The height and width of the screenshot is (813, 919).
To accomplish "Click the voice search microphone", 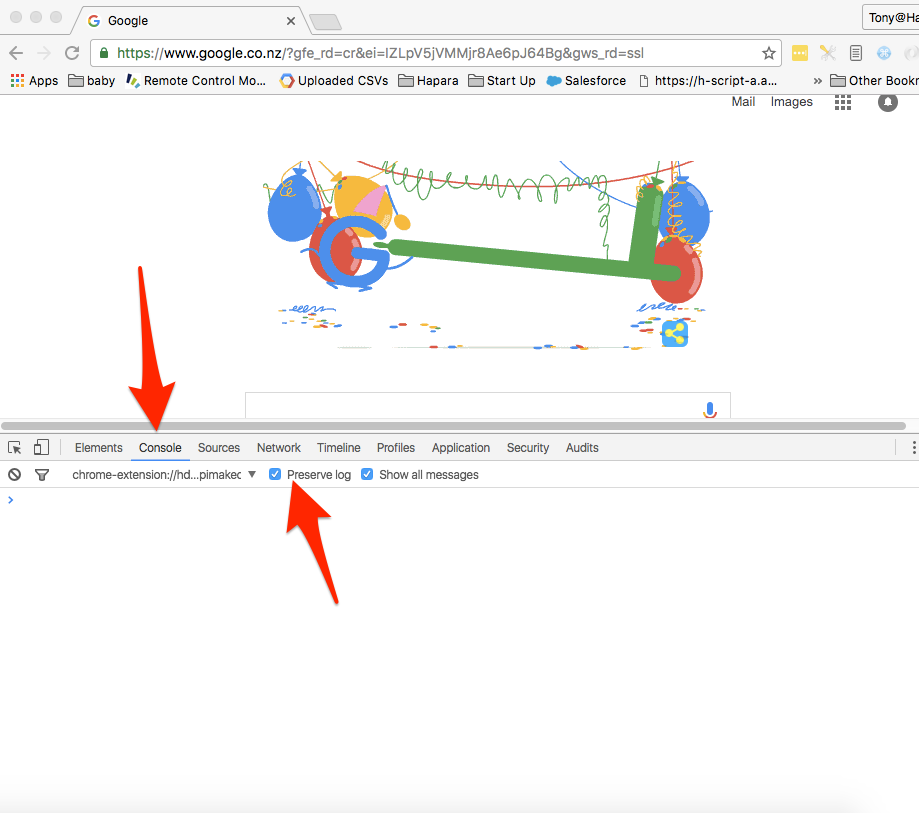I will [710, 410].
